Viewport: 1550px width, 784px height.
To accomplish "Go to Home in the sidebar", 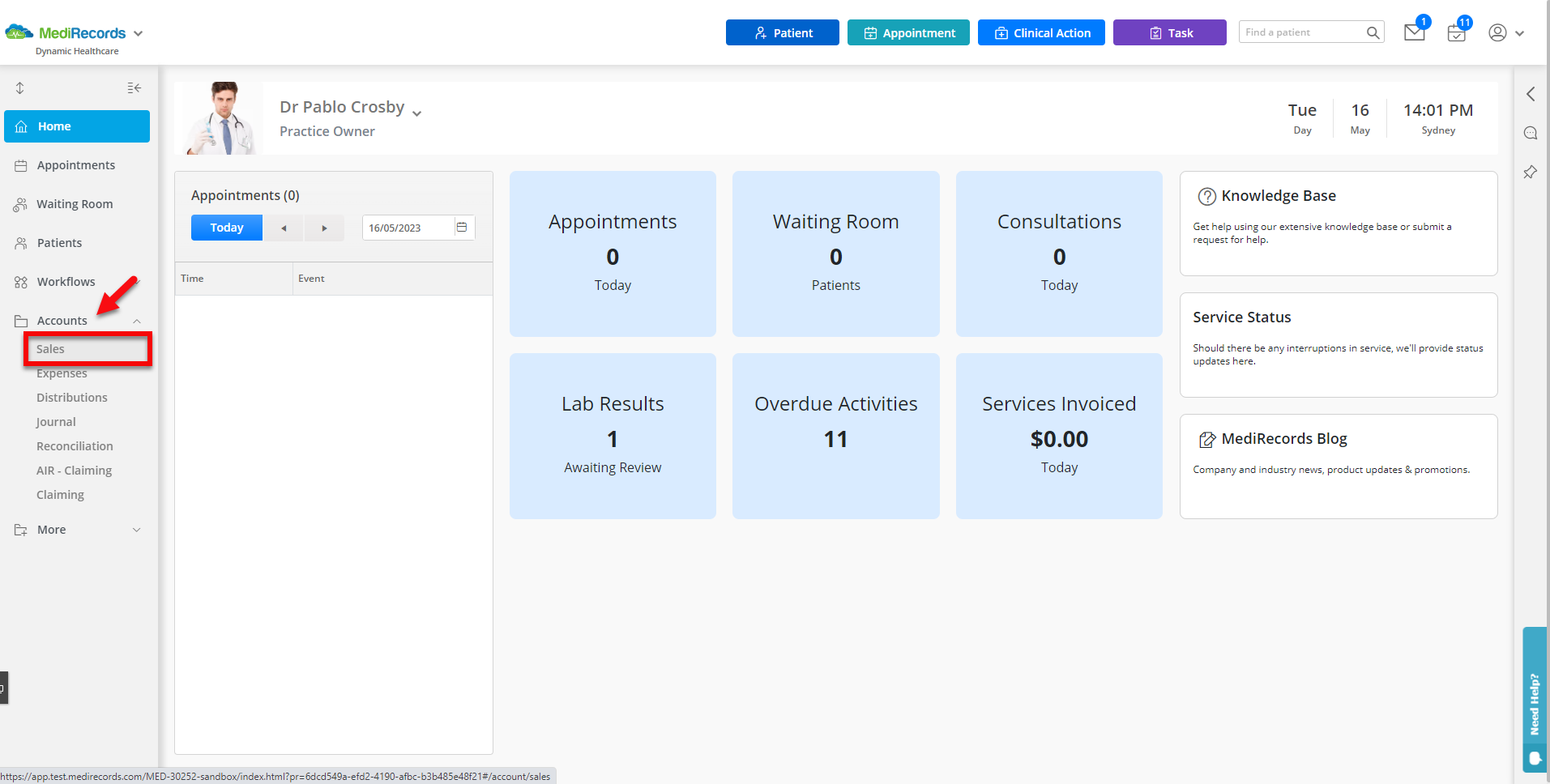I will (77, 126).
